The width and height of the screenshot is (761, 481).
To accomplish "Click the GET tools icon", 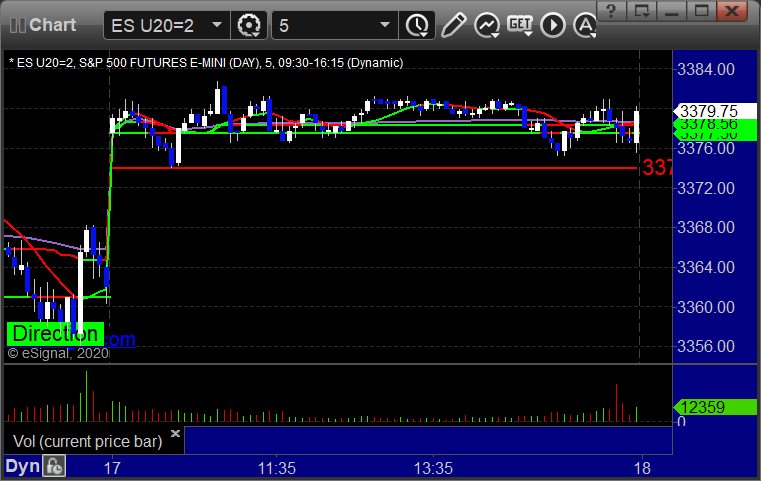I will [x=520, y=25].
